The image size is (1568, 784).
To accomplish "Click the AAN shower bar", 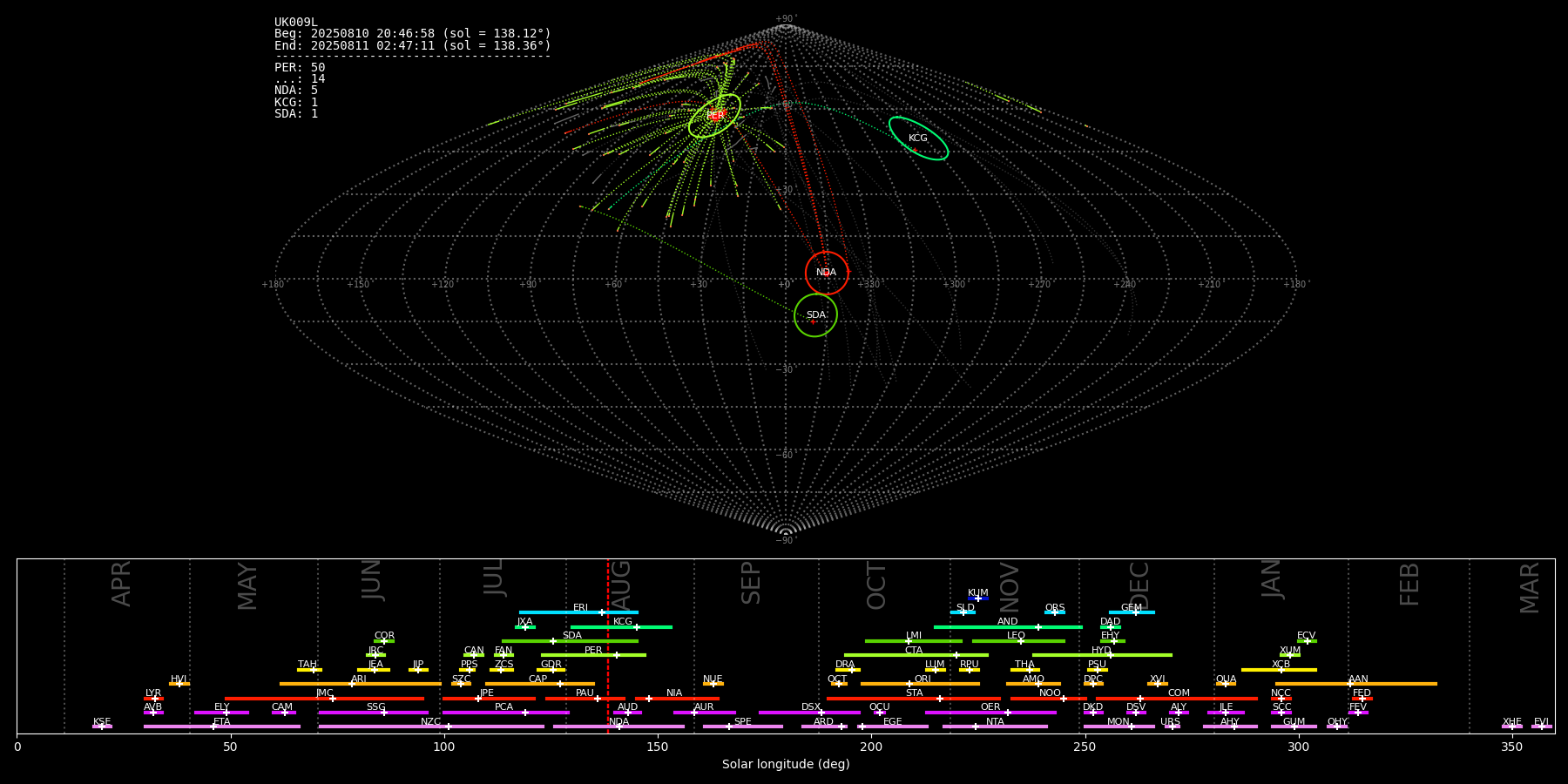I will (1356, 684).
